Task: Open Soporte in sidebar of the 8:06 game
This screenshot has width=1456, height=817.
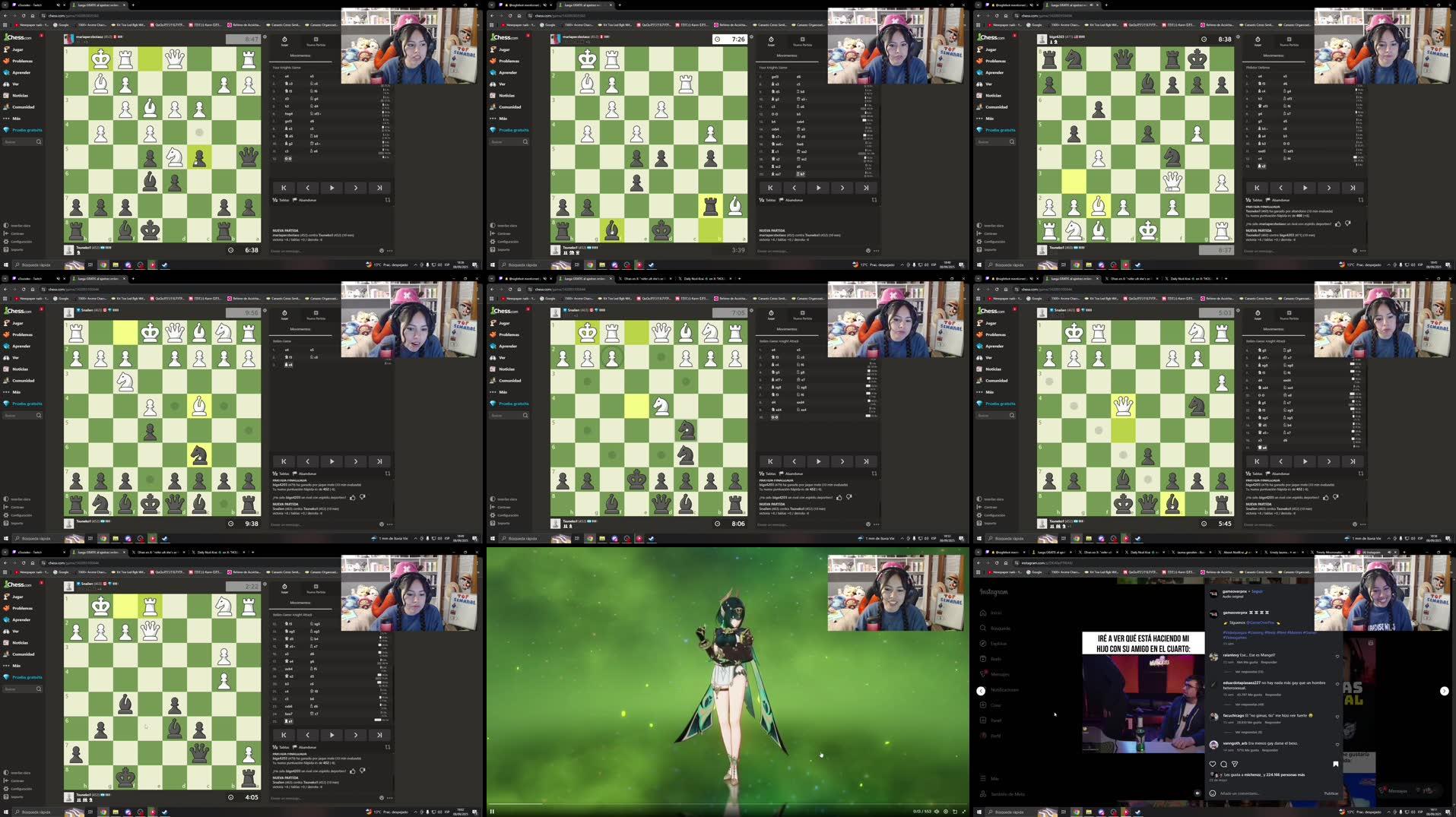Action: [501, 523]
